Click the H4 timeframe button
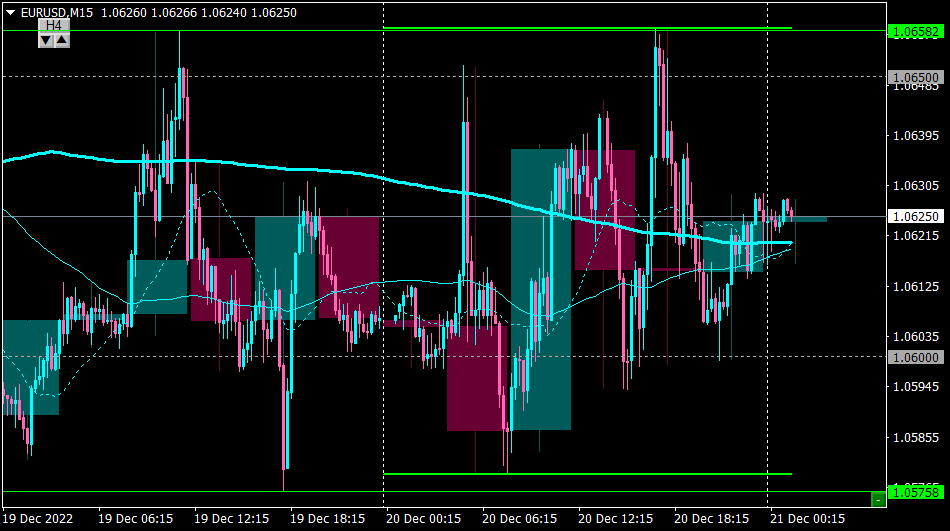Screen dimensions: 950x531 coord(54,25)
